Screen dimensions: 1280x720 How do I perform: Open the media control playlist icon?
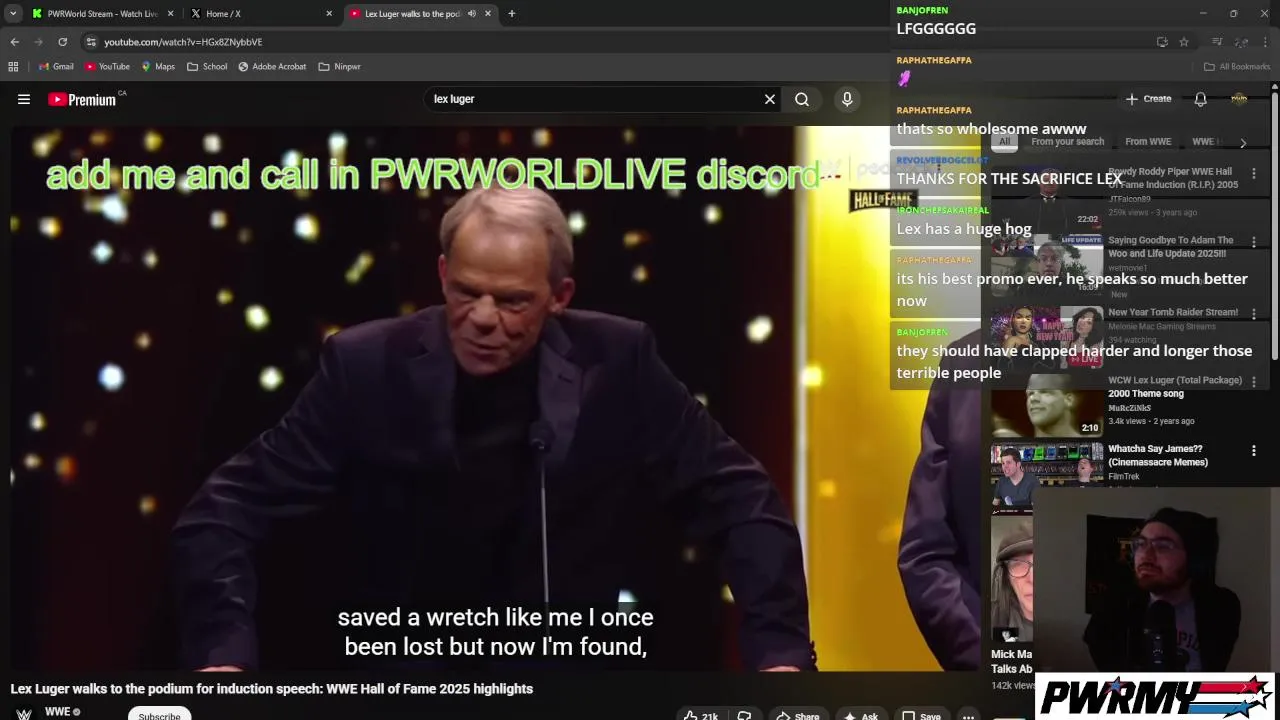(1217, 42)
